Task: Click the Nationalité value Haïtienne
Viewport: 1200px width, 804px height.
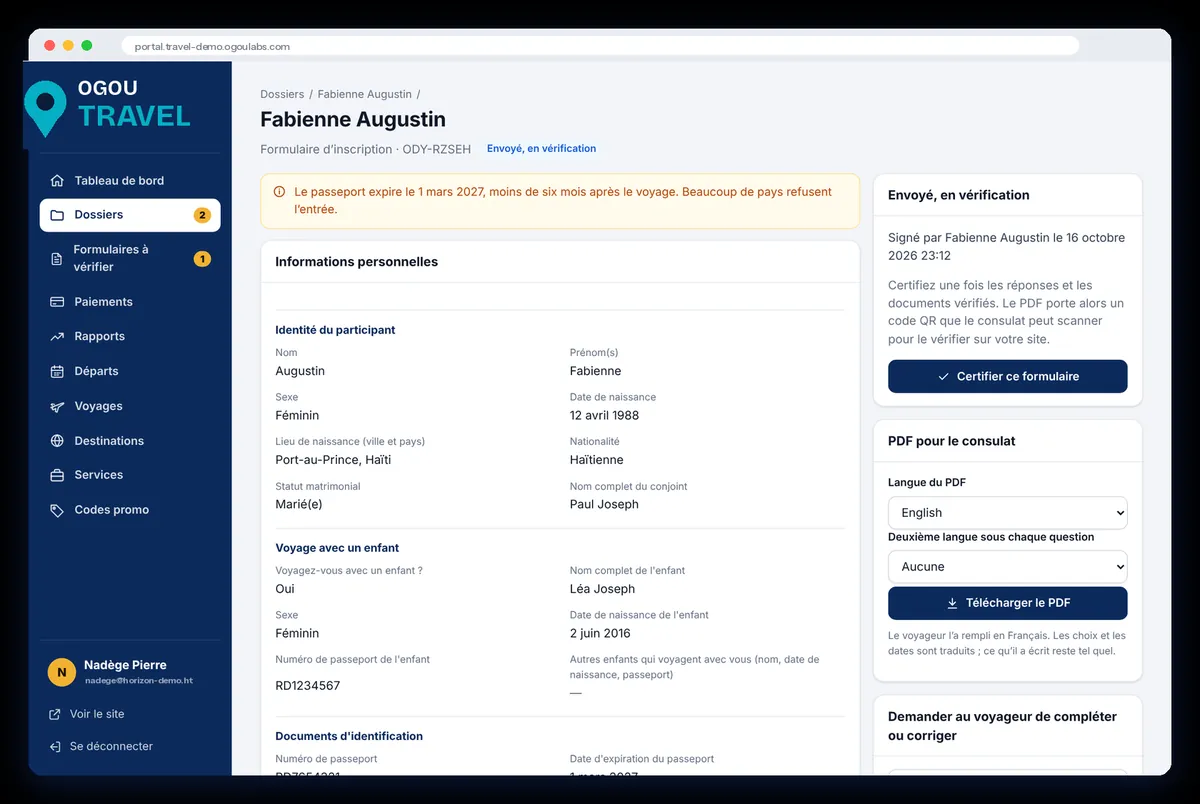Action: tap(597, 460)
